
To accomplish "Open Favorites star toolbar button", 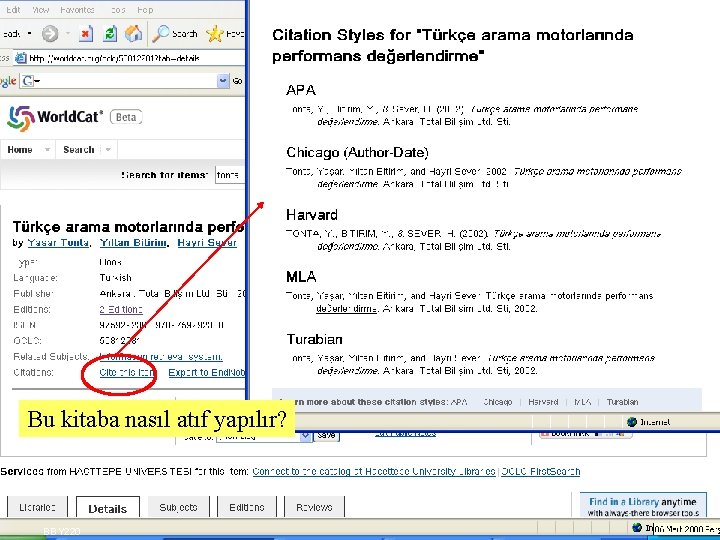I will click(225, 34).
